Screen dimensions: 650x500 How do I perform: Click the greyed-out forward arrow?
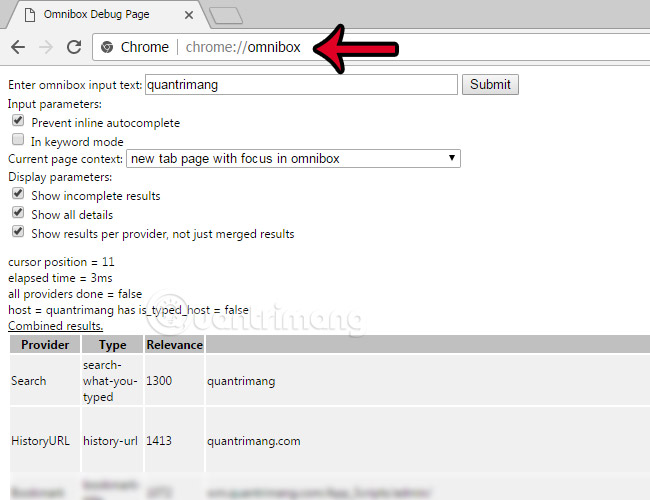[x=46, y=47]
